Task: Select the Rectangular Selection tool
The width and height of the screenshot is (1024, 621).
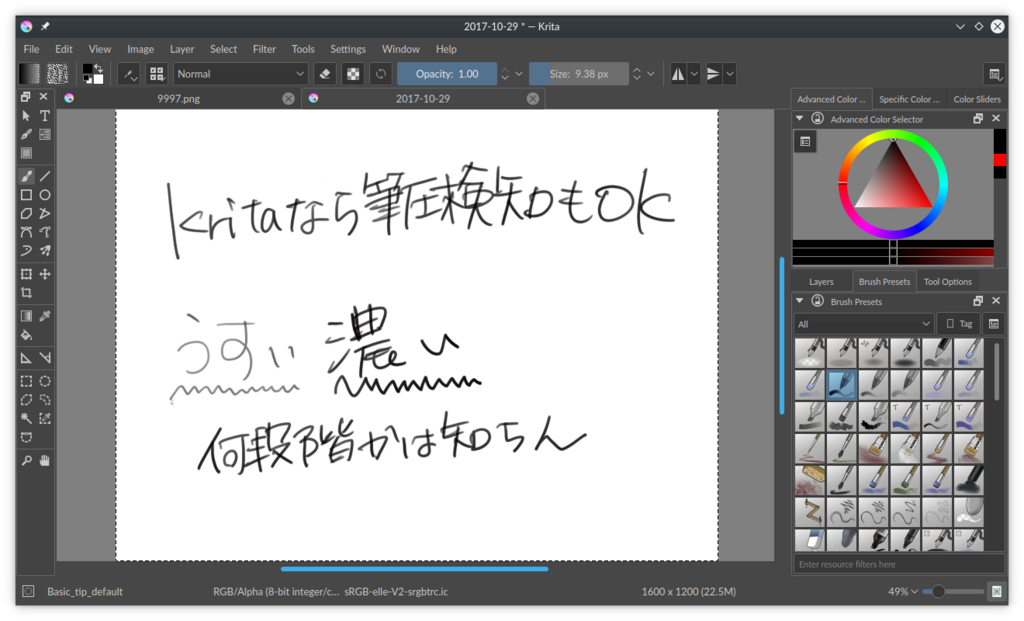Action: pos(26,381)
